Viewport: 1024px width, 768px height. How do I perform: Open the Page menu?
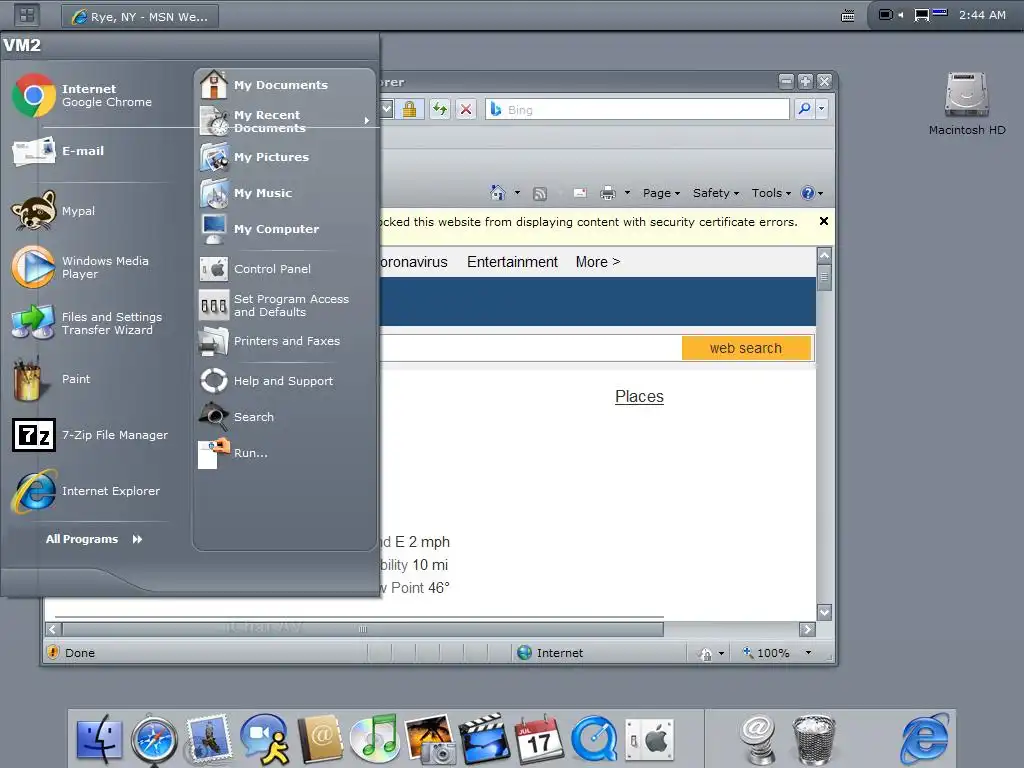[661, 193]
